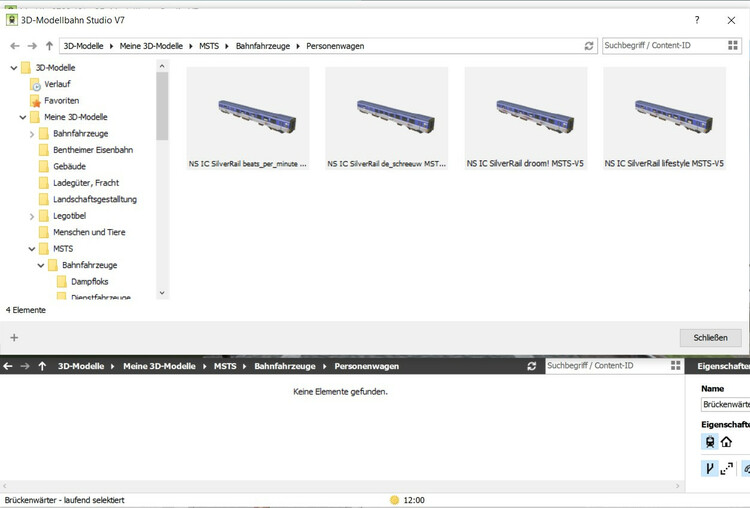
Task: Expand the upper Bahnfahrzeuge tree node
Action: click(x=32, y=134)
